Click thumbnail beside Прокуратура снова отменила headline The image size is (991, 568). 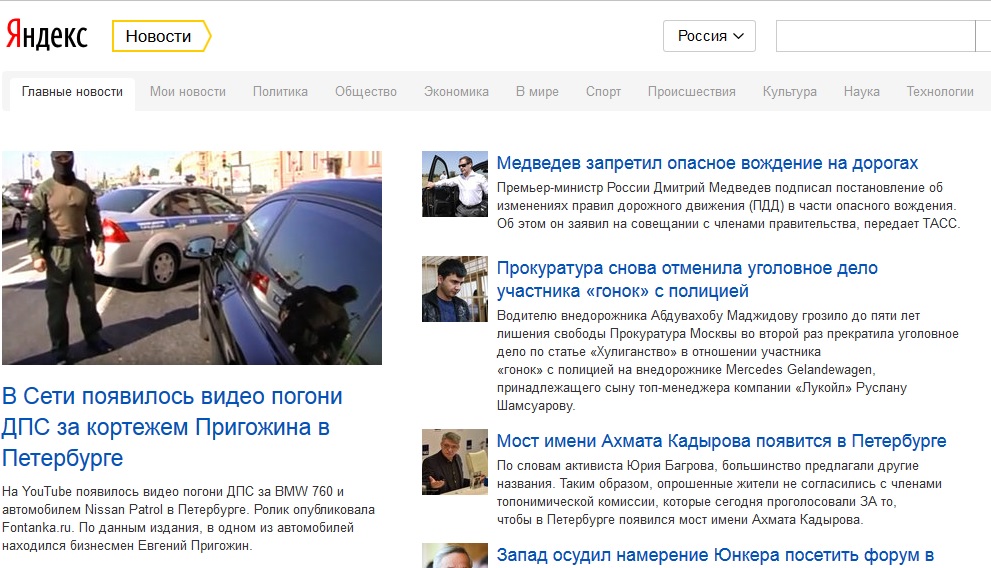pyautogui.click(x=454, y=289)
